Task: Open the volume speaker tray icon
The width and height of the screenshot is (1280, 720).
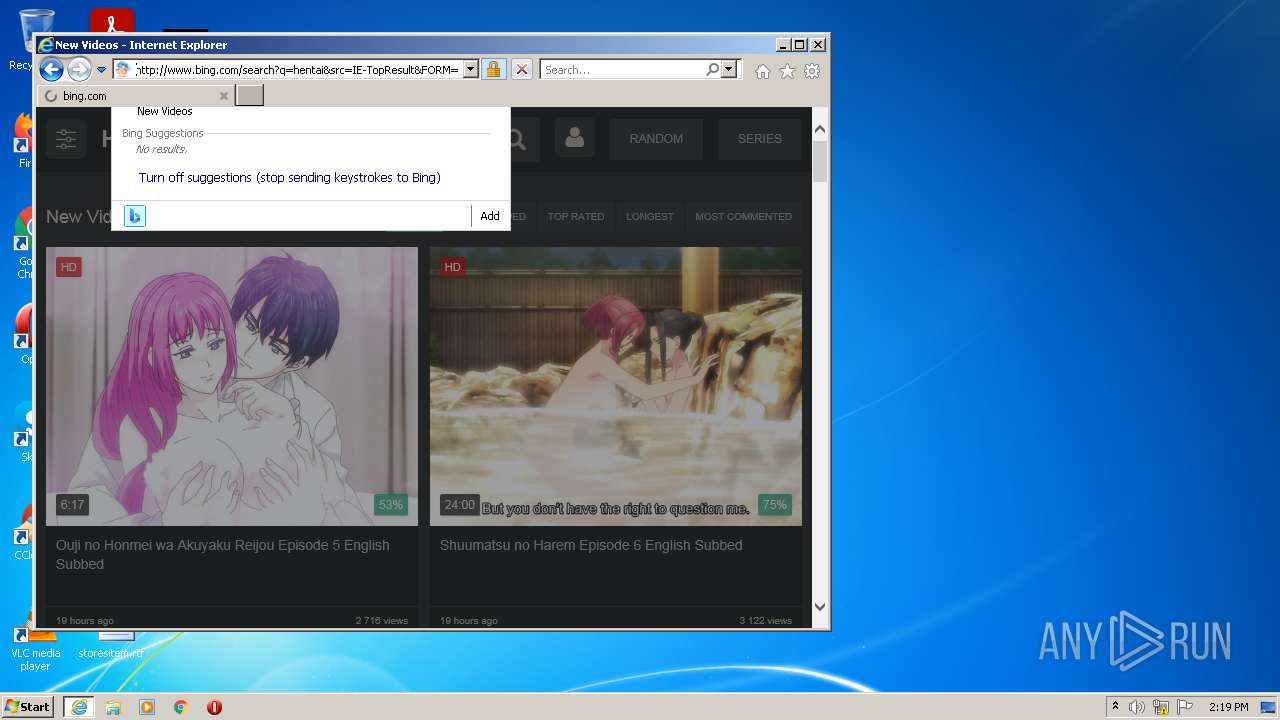Action: (1137, 707)
